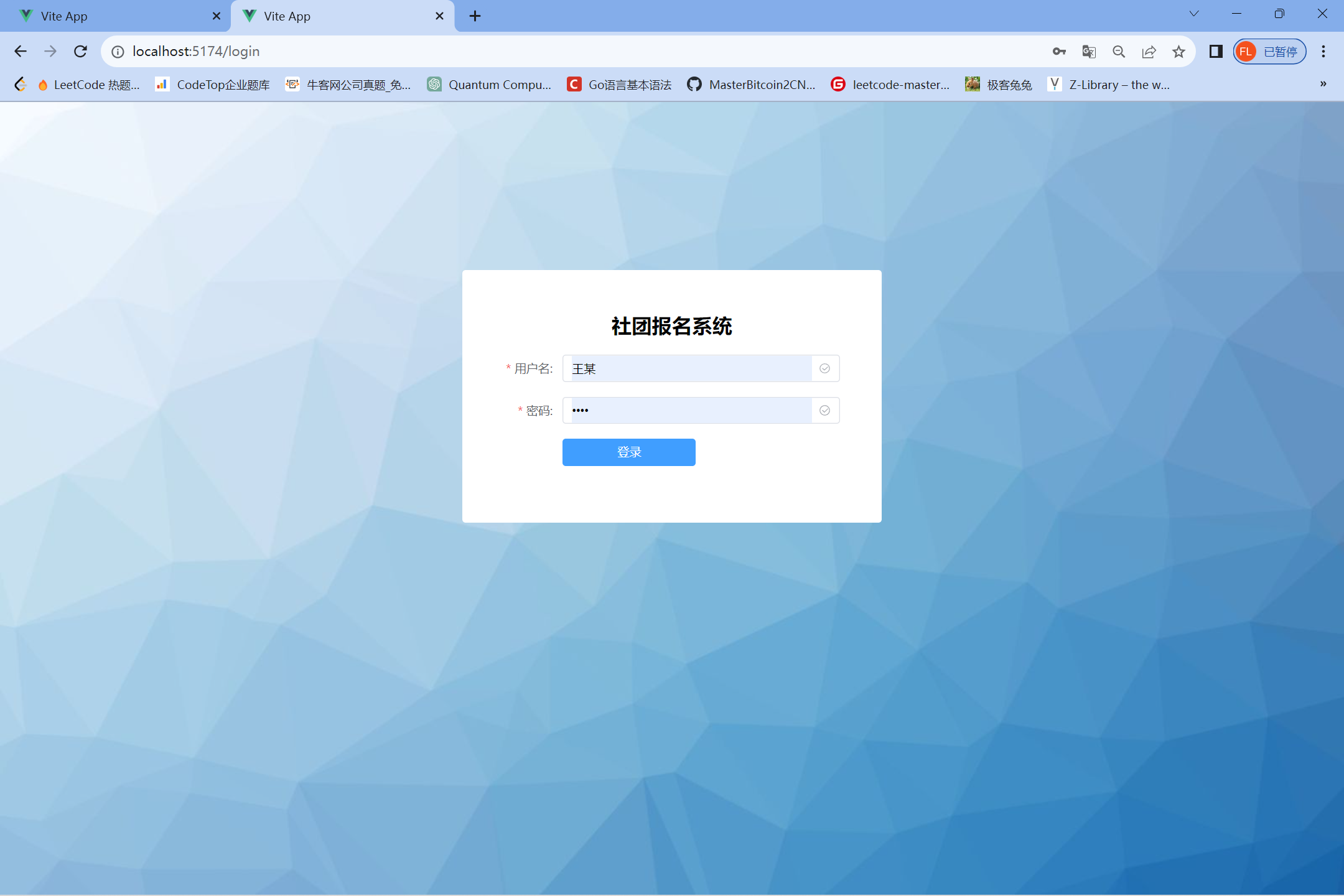Open the MasterBitcoin2CN GitHub bookmark
1344x896 pixels.
tap(752, 85)
